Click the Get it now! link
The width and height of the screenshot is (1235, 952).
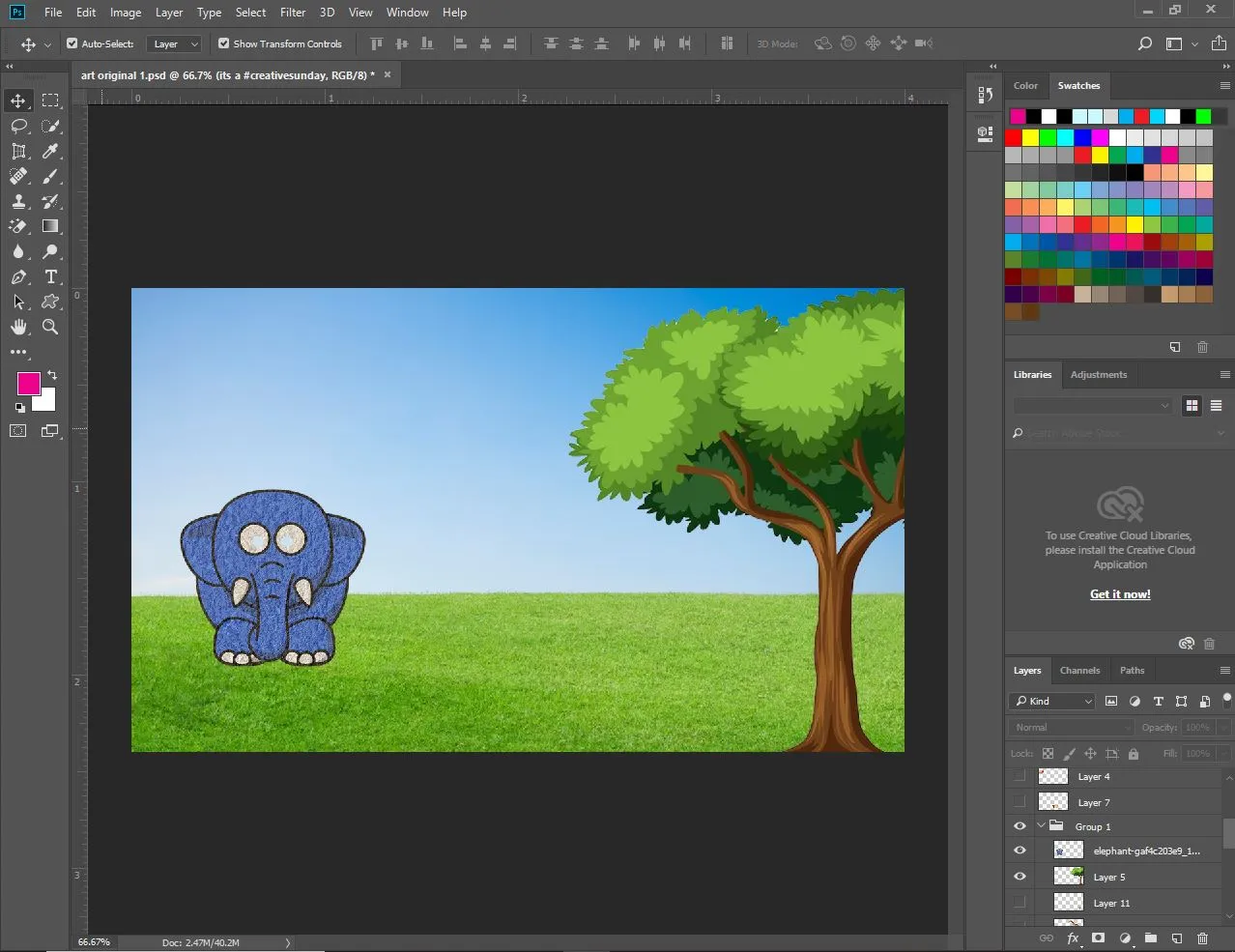(x=1120, y=594)
